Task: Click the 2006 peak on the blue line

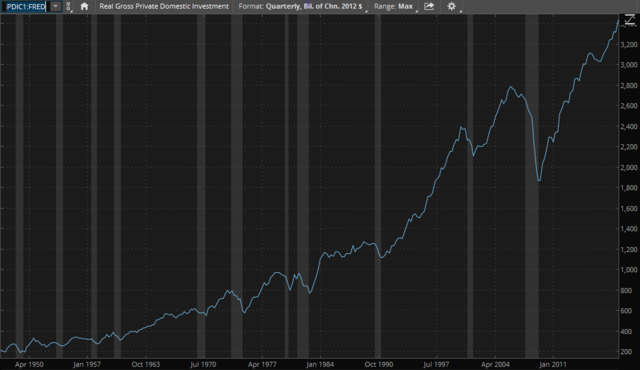Action: pos(511,87)
